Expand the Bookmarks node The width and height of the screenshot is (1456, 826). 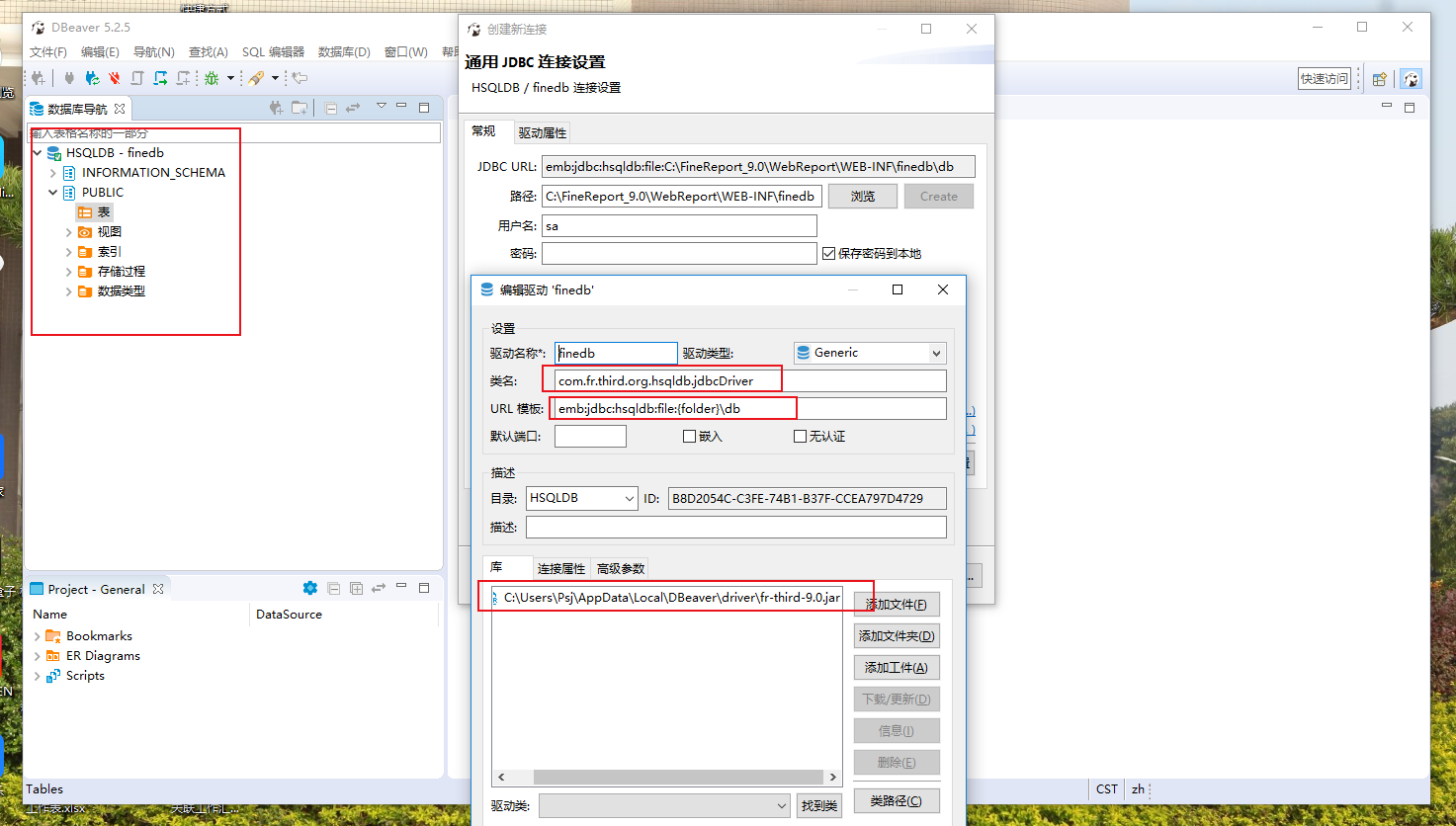pyautogui.click(x=38, y=636)
